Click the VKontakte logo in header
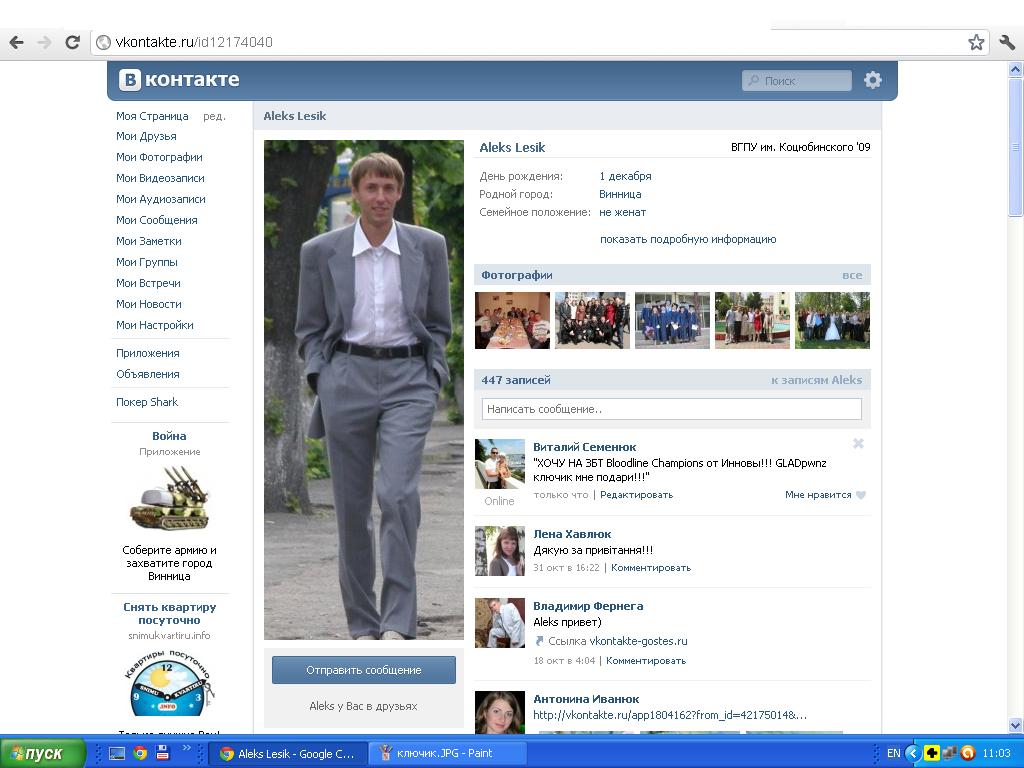The image size is (1024, 768). [x=180, y=80]
